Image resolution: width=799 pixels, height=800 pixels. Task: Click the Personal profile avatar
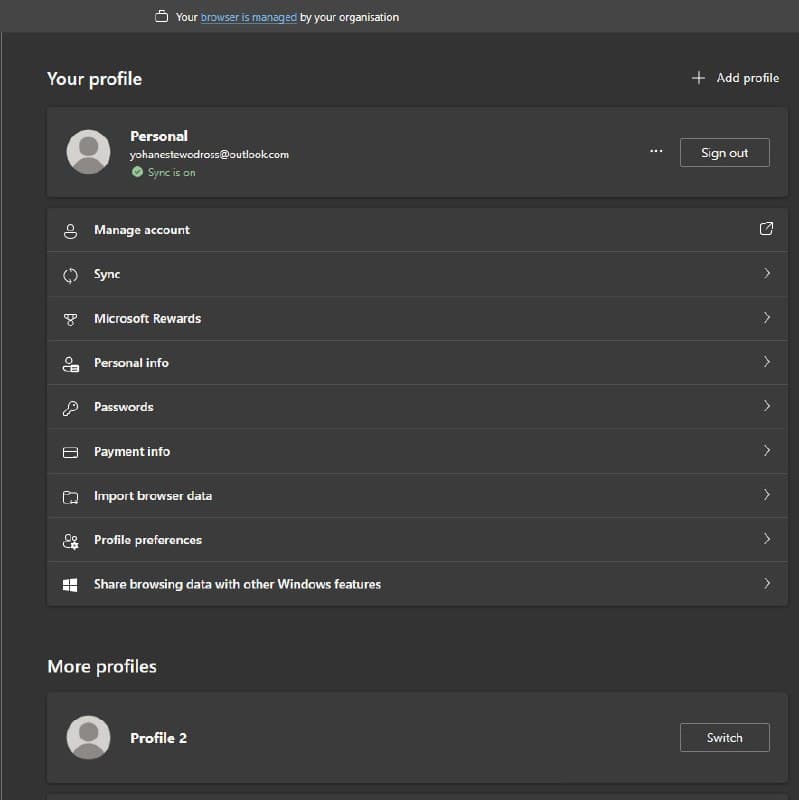coord(88,152)
